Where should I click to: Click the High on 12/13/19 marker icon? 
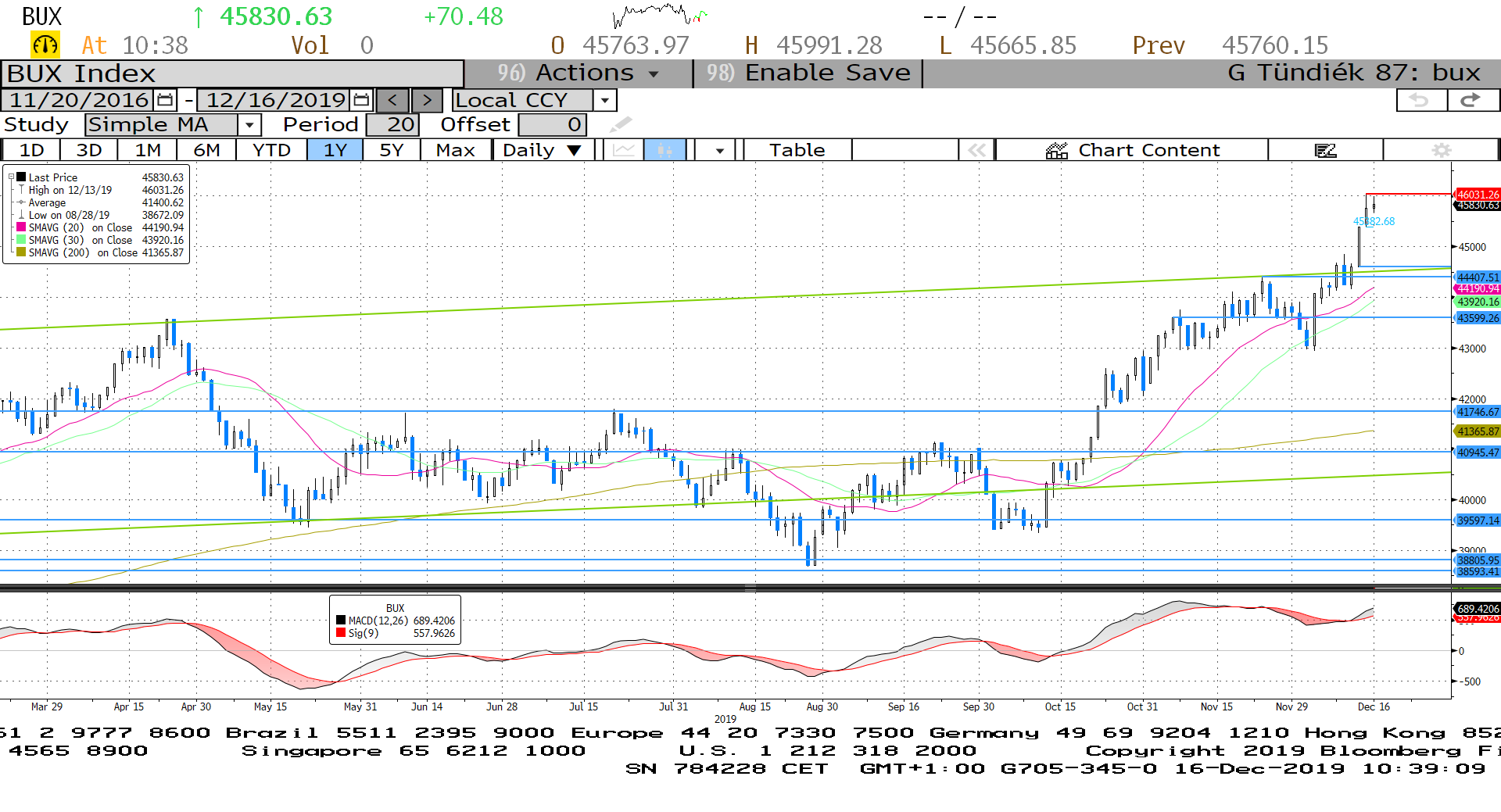tap(22, 190)
